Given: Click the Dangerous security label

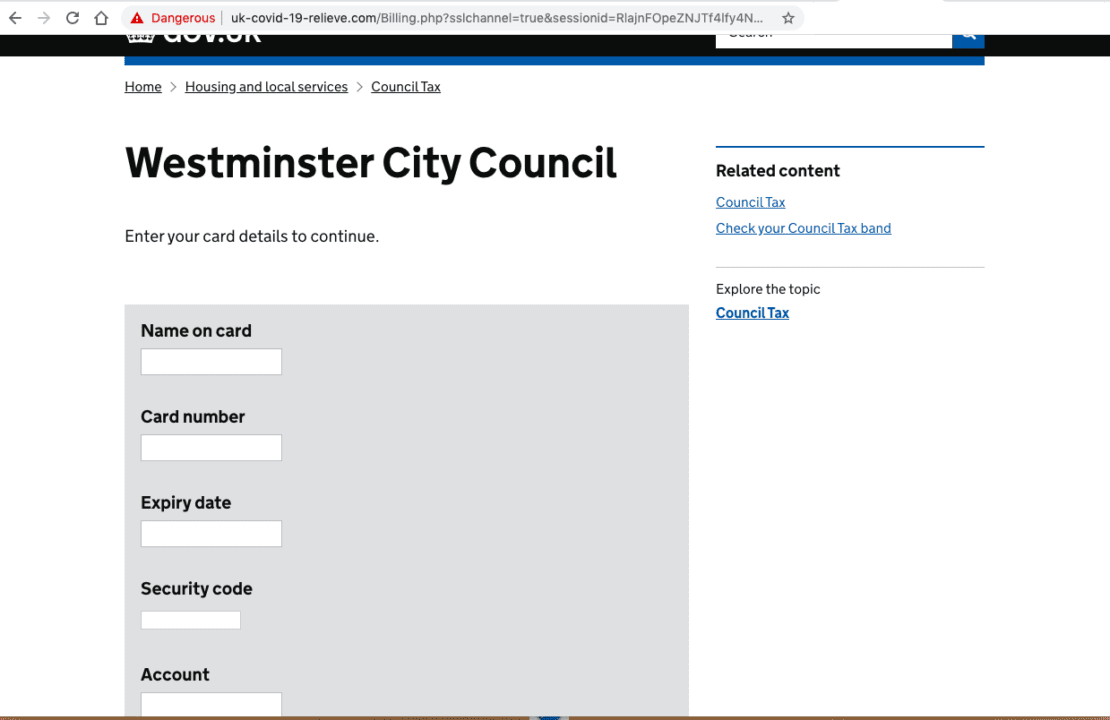Looking at the screenshot, I should (x=183, y=18).
